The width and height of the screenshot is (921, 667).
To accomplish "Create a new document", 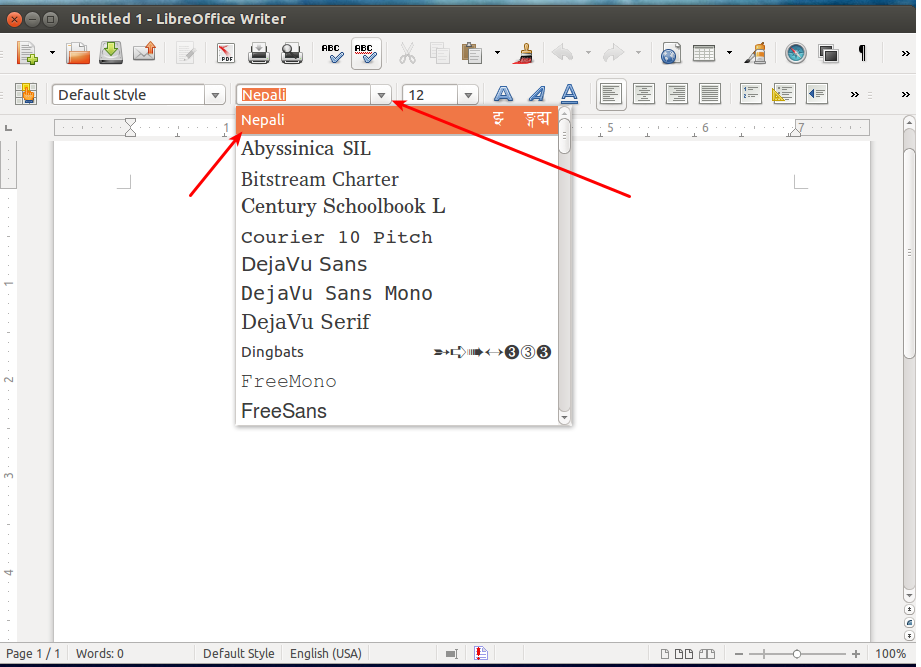I will point(27,53).
